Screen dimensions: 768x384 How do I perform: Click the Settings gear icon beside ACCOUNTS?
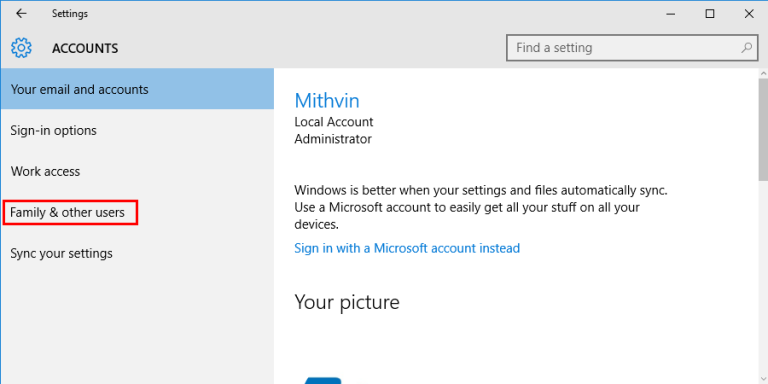tap(21, 48)
